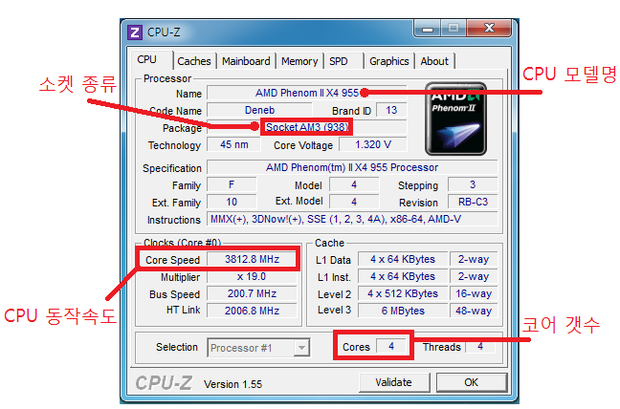Select the SPD tab
Image resolution: width=620 pixels, height=409 pixels.
tap(343, 61)
